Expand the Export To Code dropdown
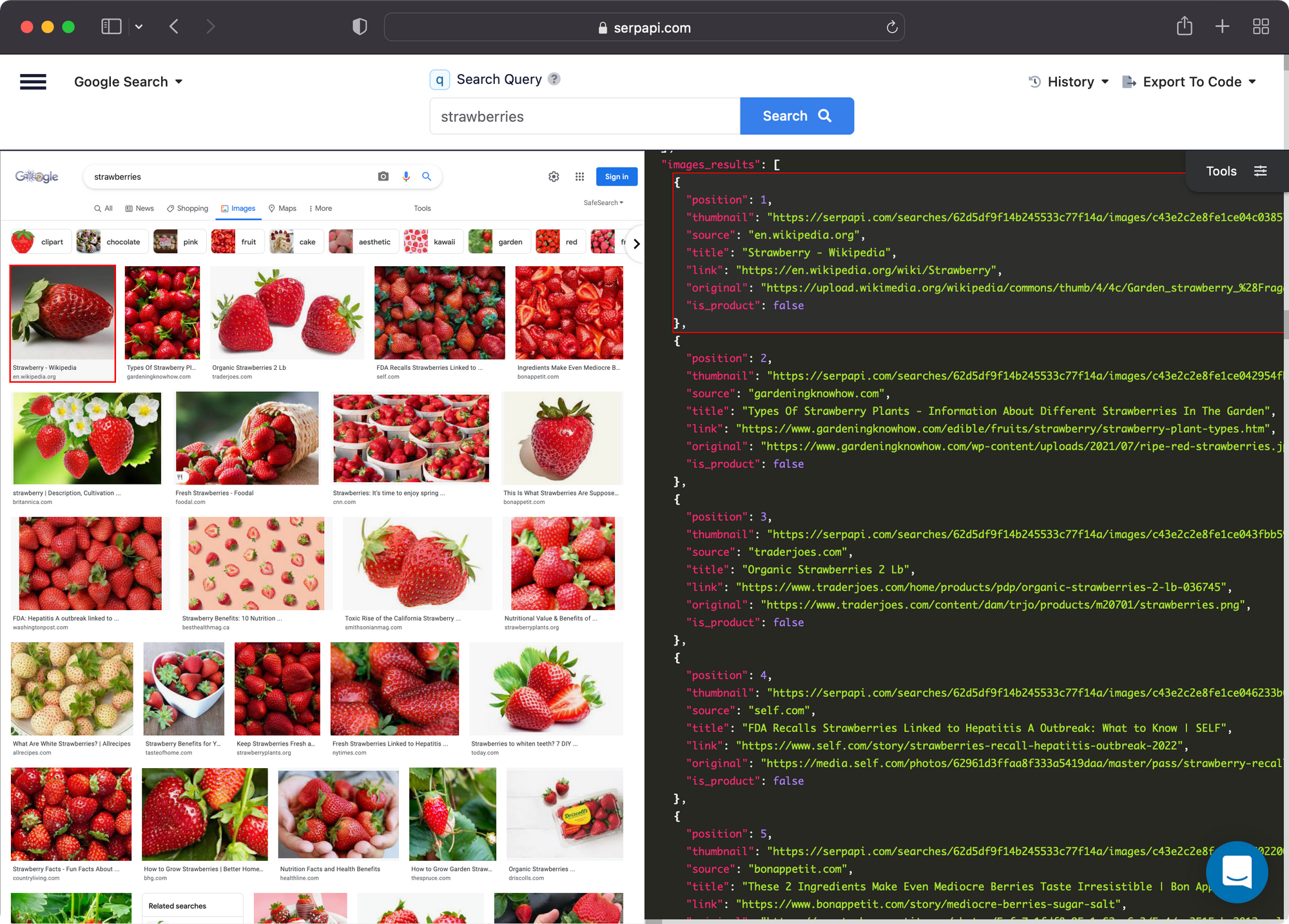Viewport: 1289px width, 924px height. 1254,82
